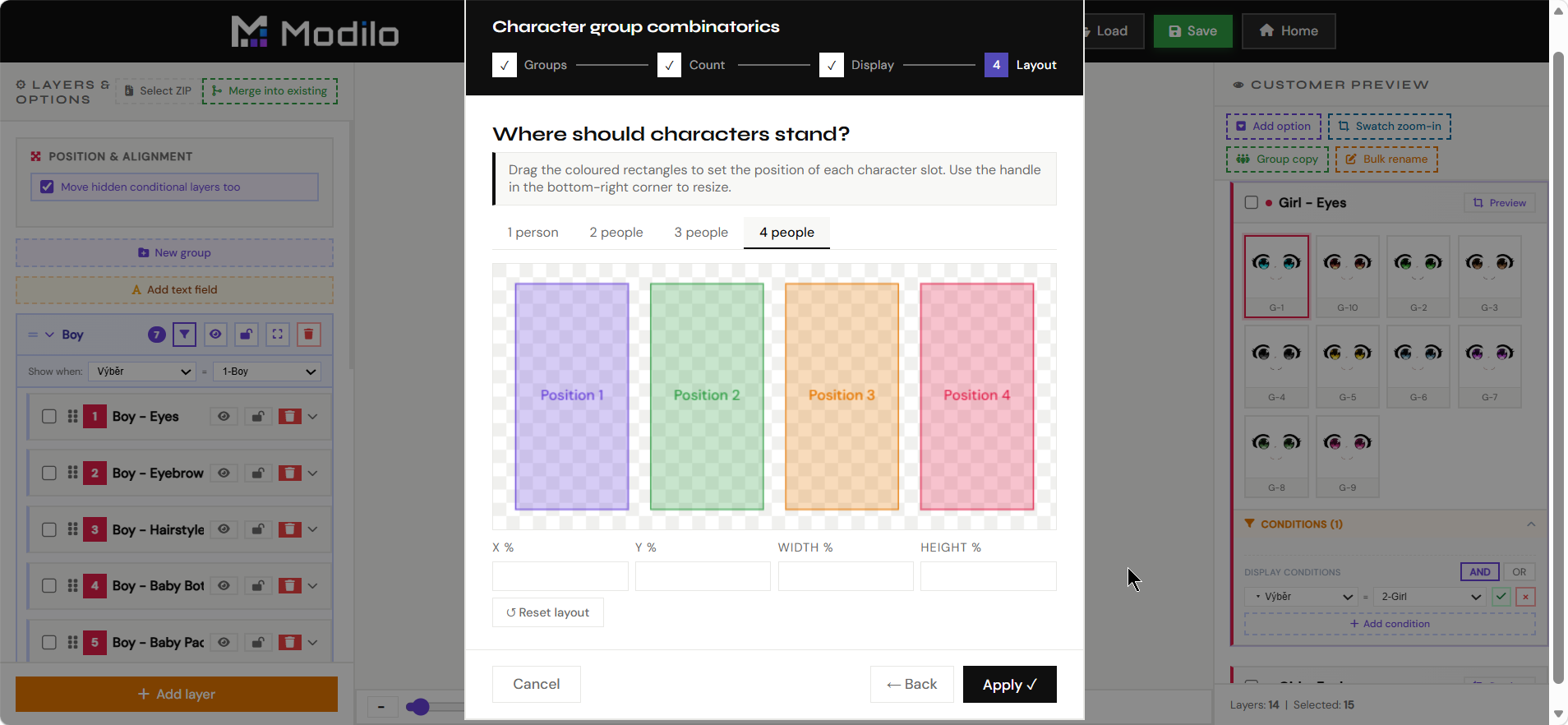Toggle lock on Boy - Hairstyle layer
Viewport: 1568px width, 725px height.
click(257, 529)
